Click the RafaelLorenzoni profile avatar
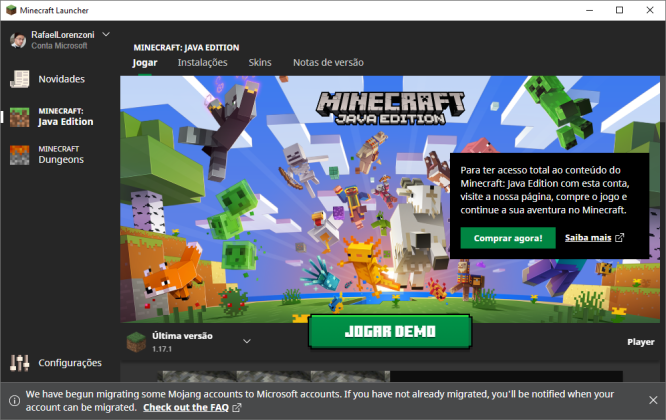Screen dimensions: 666x420 (18, 40)
